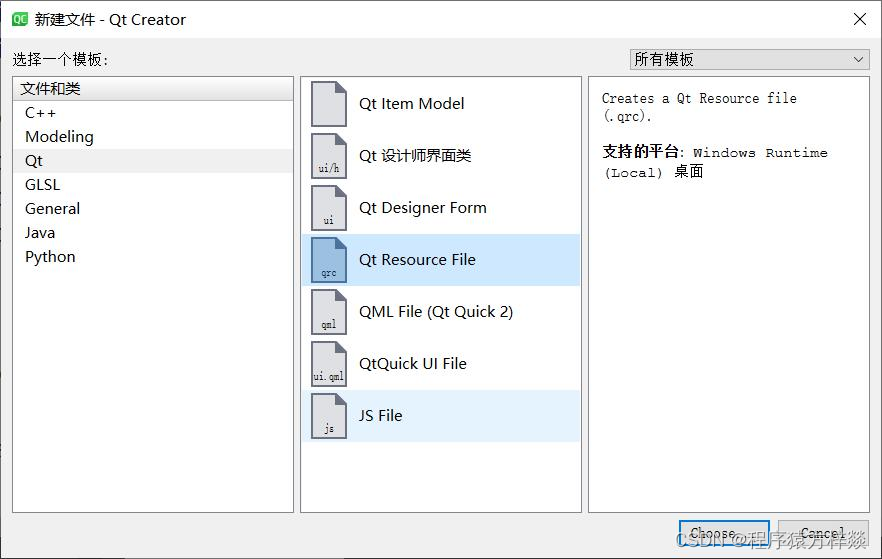Image resolution: width=882 pixels, height=559 pixels.
Task: Click the Qt Creator logo in title bar
Action: click(x=20, y=19)
